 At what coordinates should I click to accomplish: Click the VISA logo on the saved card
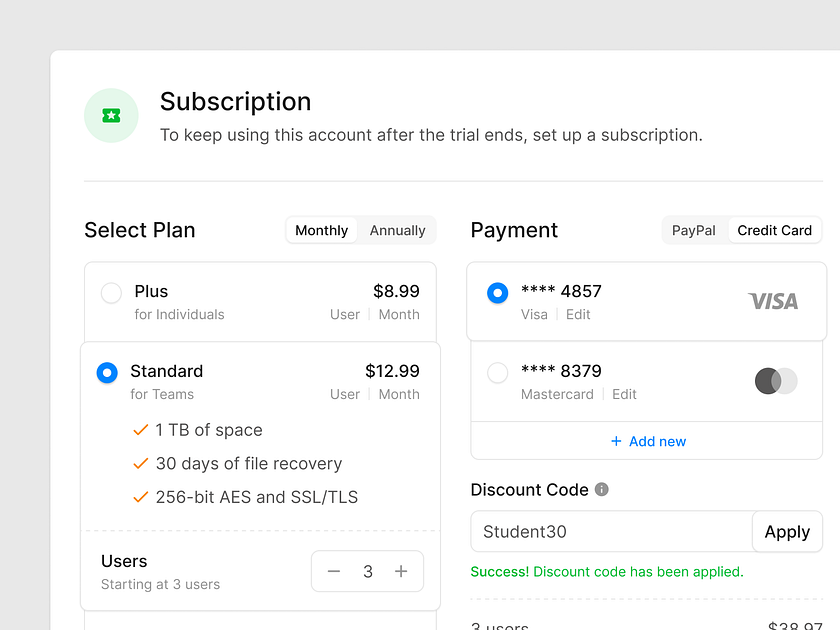click(773, 301)
